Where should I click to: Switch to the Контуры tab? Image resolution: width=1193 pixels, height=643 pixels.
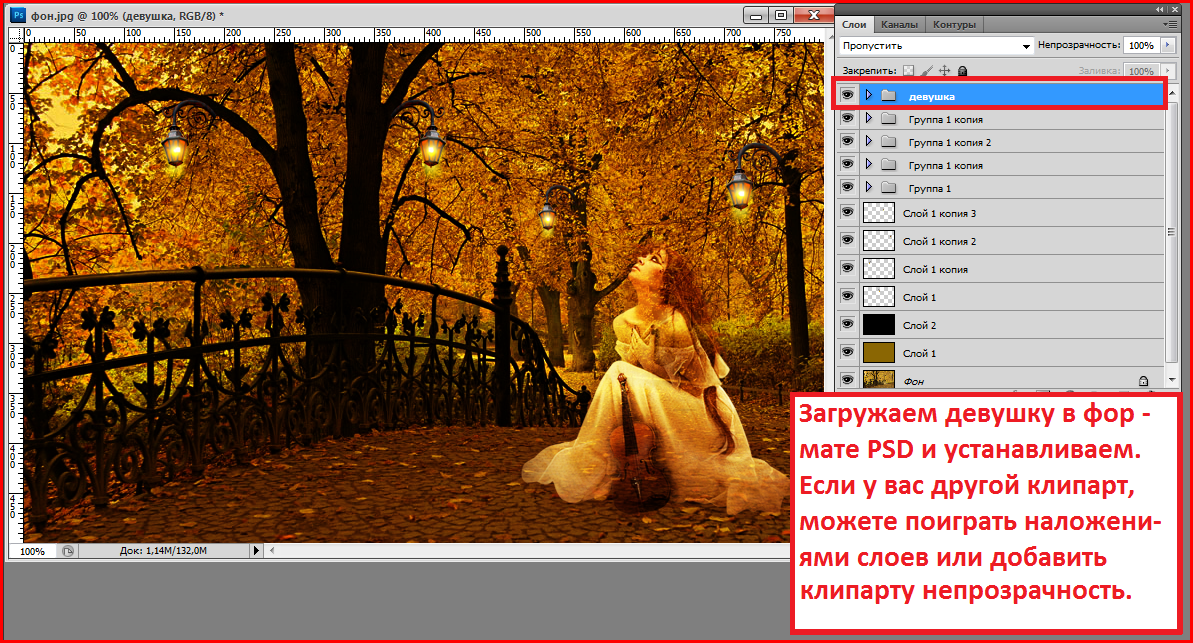click(x=952, y=25)
